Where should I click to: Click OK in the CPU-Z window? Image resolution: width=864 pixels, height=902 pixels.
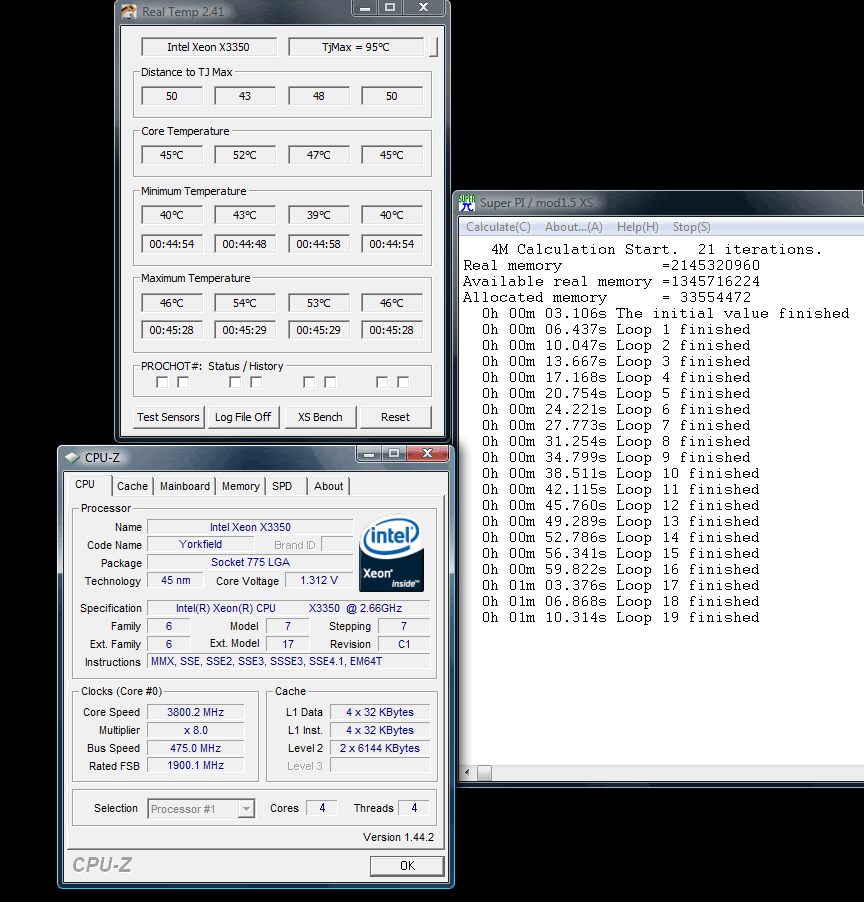[407, 866]
